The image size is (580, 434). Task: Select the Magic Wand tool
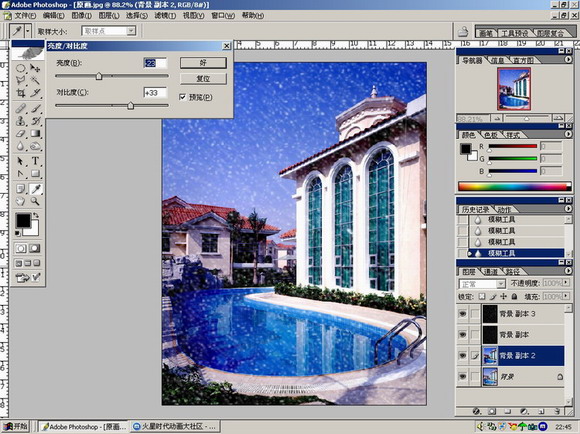(x=35, y=80)
